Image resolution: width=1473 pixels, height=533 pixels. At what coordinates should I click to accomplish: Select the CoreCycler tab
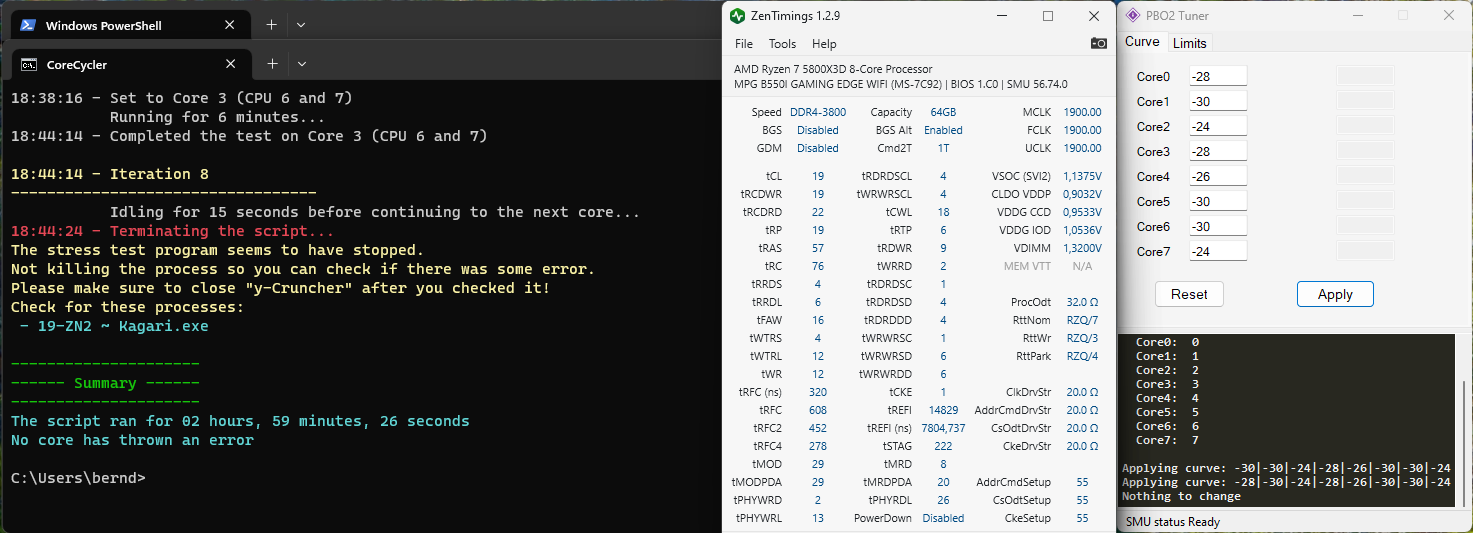click(130, 64)
